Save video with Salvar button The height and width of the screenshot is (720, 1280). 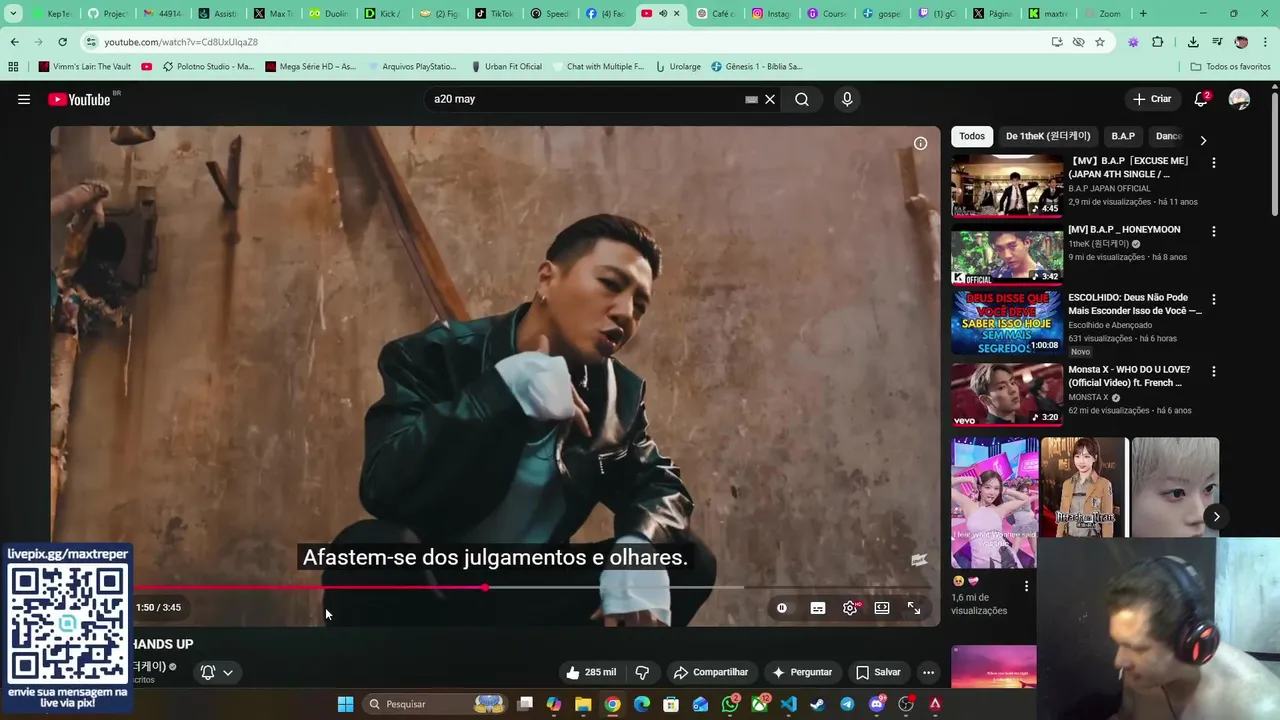tap(878, 672)
